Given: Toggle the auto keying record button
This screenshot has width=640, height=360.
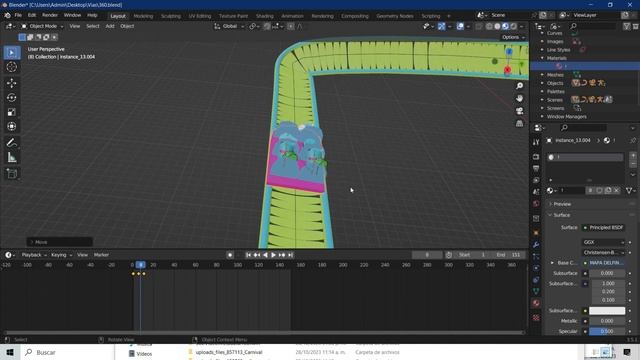Looking at the screenshot, I should [230, 255].
